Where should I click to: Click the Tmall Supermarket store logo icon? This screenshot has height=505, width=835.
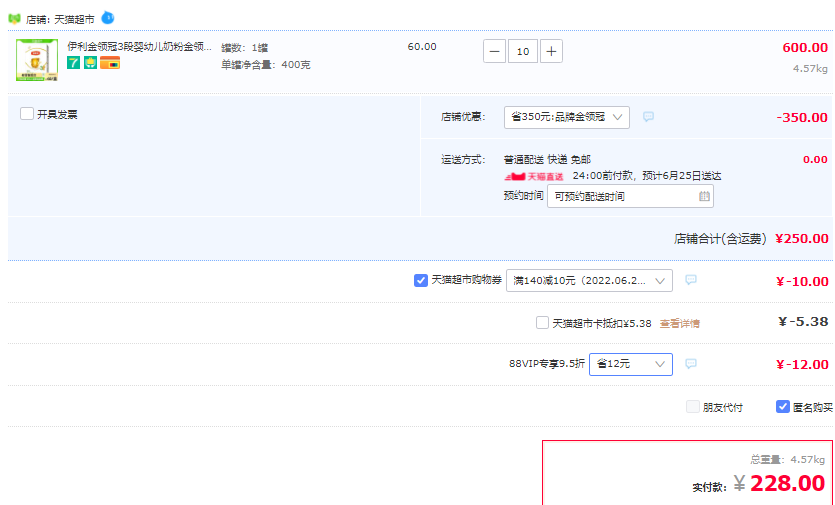(14, 19)
